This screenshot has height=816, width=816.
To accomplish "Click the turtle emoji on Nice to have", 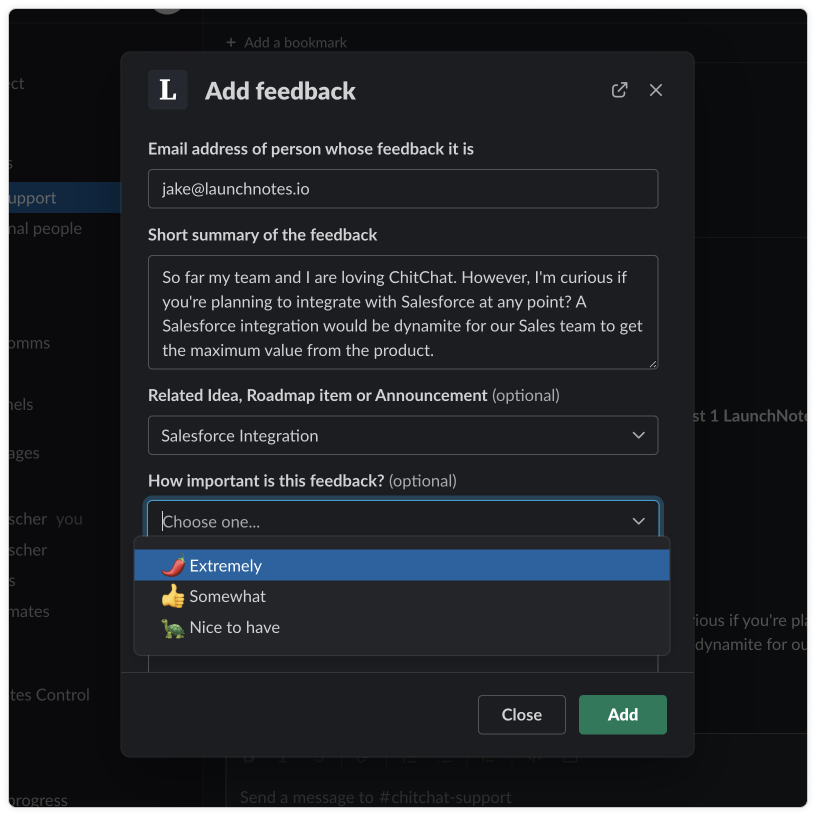I will (173, 628).
